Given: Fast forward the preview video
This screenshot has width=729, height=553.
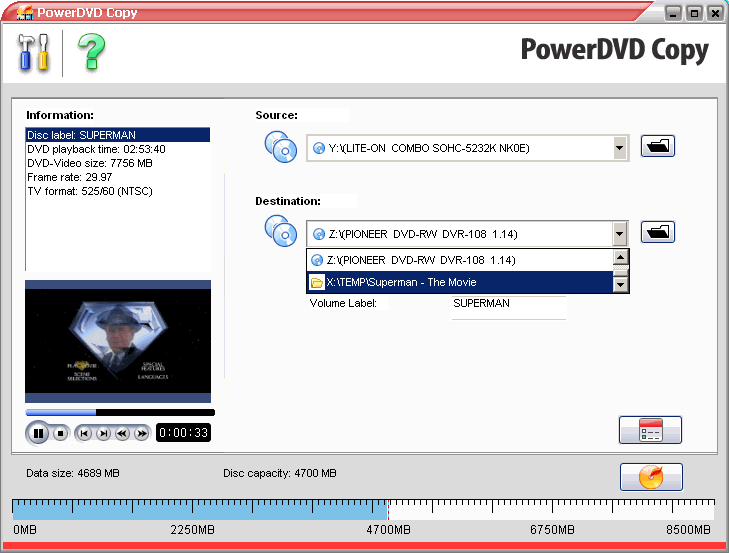Looking at the screenshot, I should coord(141,433).
